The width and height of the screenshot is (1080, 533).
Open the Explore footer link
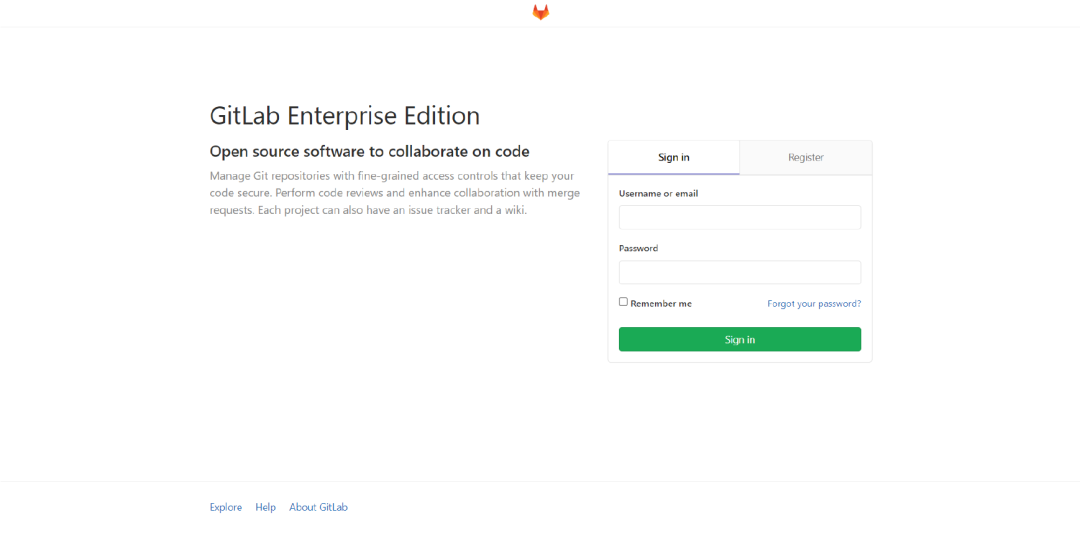225,508
